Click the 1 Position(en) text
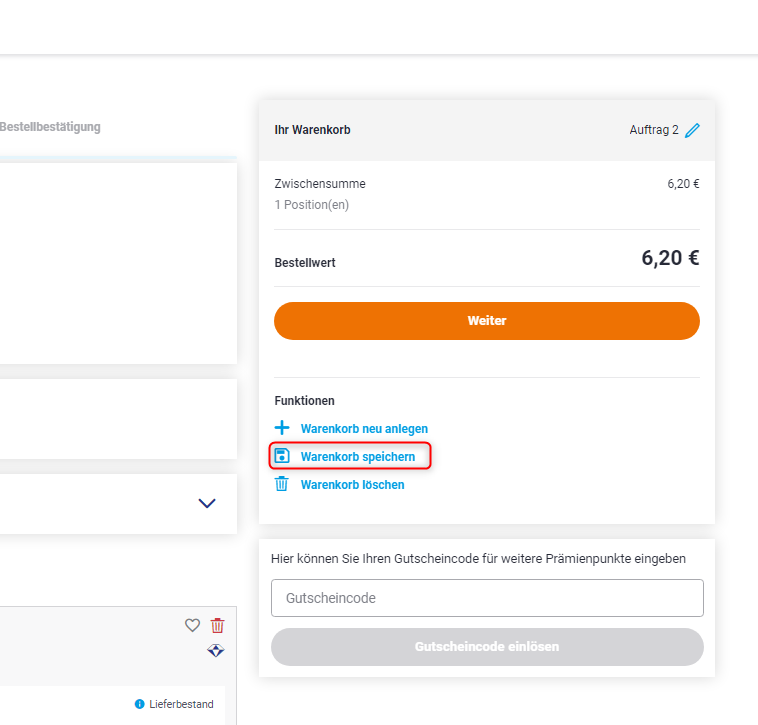Viewport: 758px width, 725px height. [312, 205]
